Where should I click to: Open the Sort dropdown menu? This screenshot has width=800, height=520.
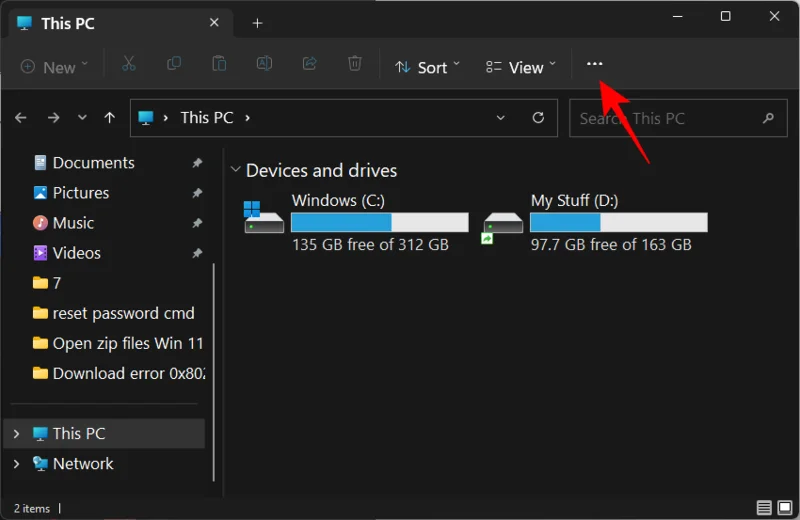click(427, 67)
